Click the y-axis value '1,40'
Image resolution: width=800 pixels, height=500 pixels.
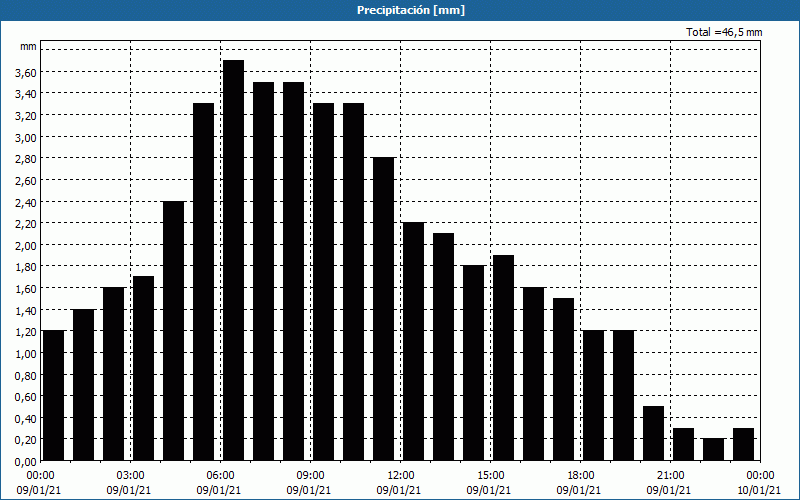tap(26, 310)
